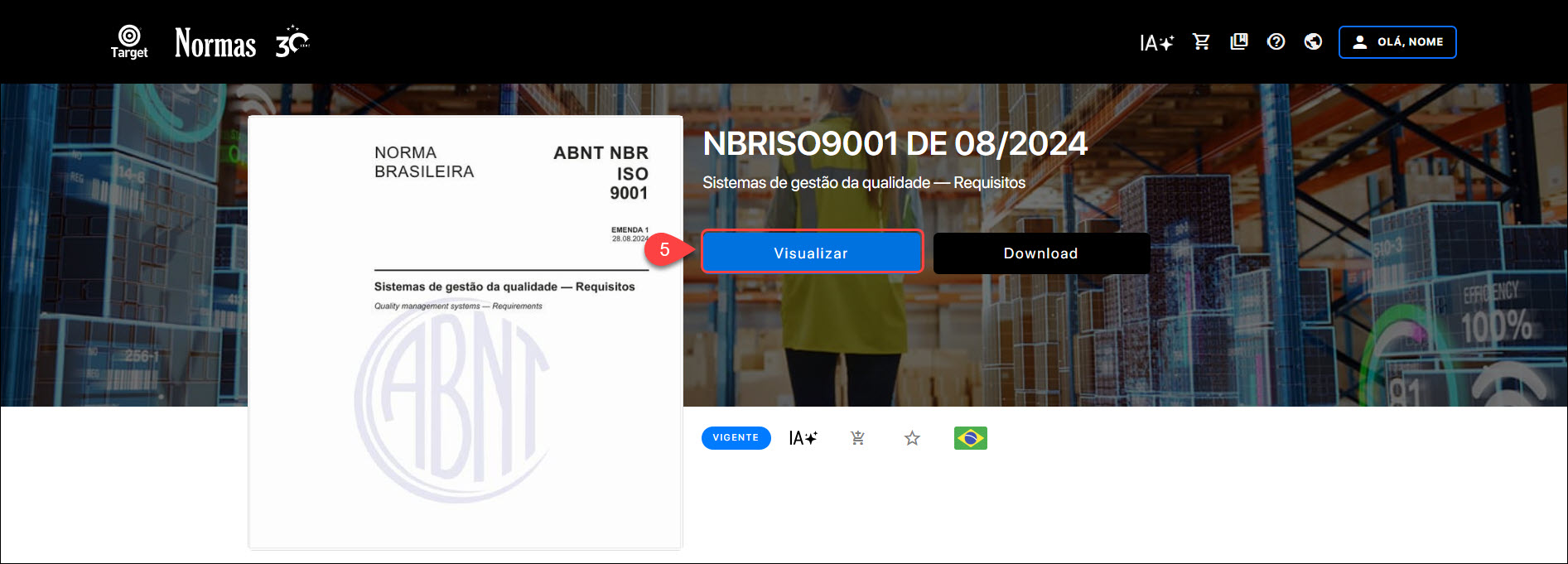Mark standard as favorite with star

[x=912, y=438]
